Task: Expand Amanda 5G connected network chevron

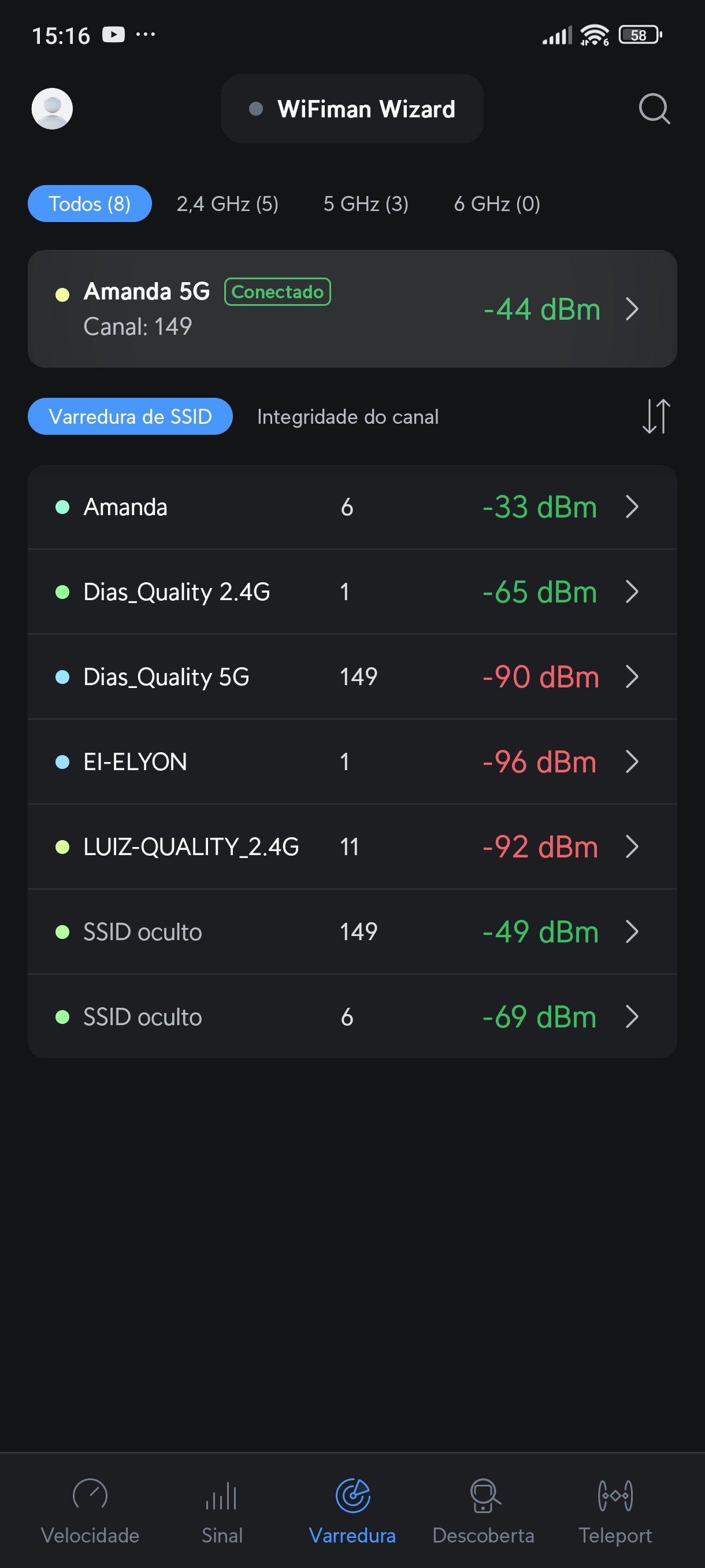Action: coord(632,309)
